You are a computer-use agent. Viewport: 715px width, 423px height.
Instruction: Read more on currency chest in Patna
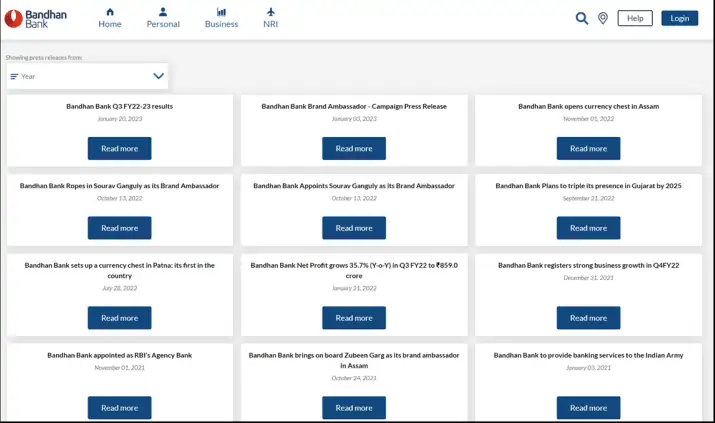click(119, 318)
